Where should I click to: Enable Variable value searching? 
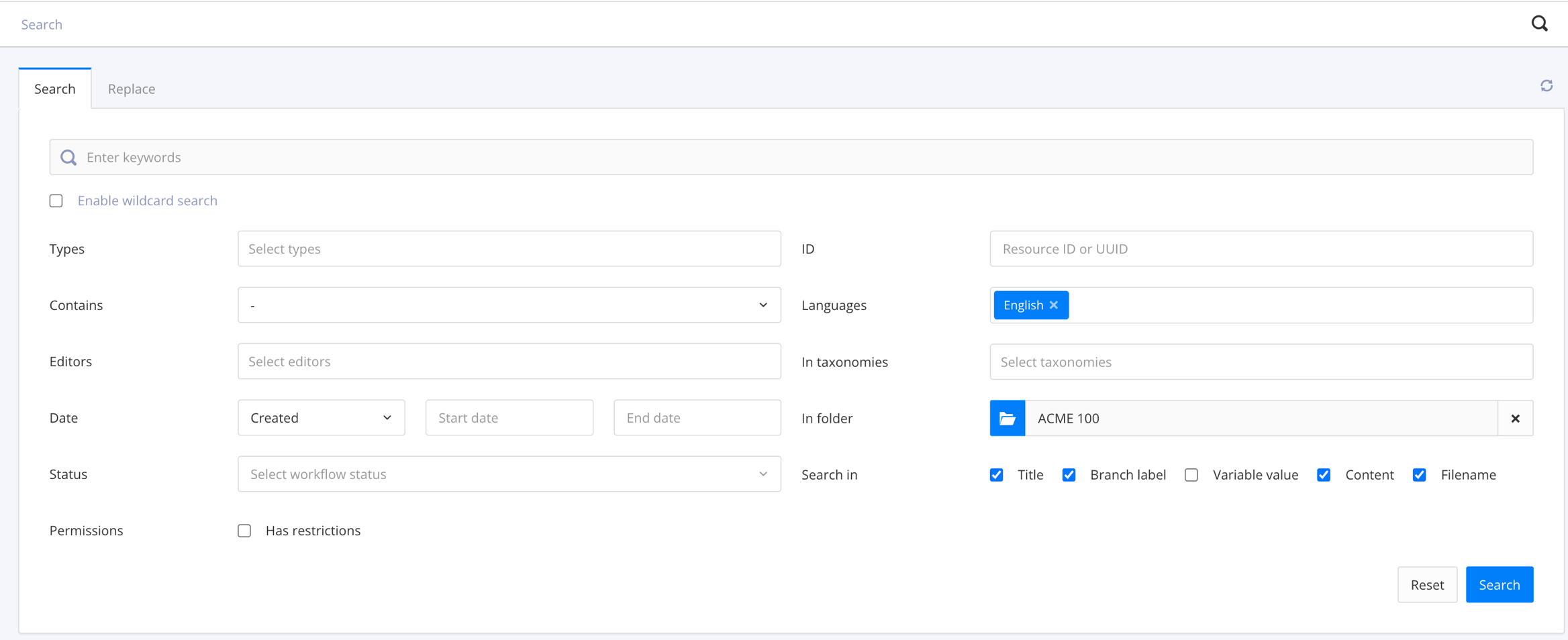point(1191,474)
